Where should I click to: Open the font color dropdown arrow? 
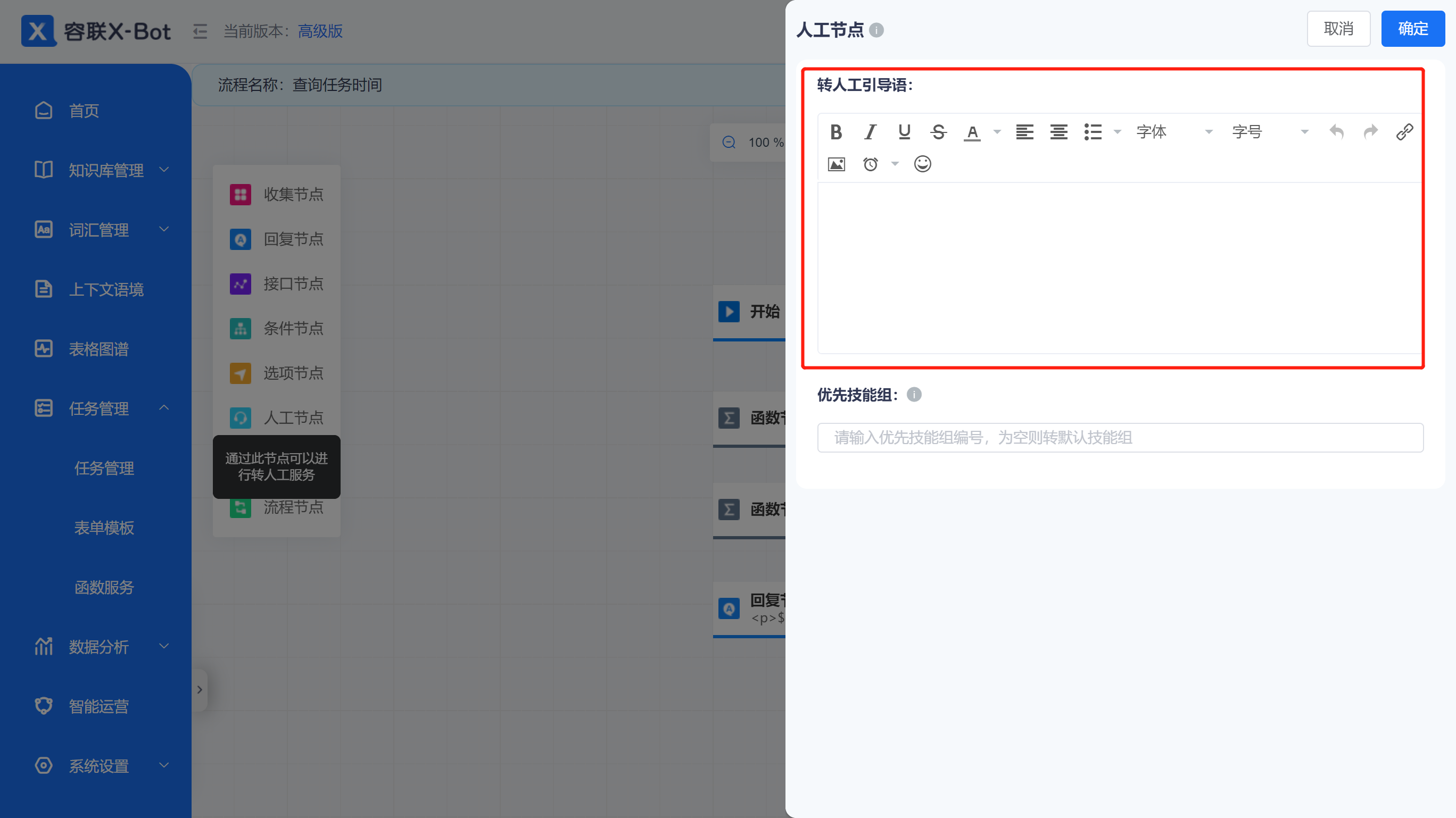click(997, 132)
